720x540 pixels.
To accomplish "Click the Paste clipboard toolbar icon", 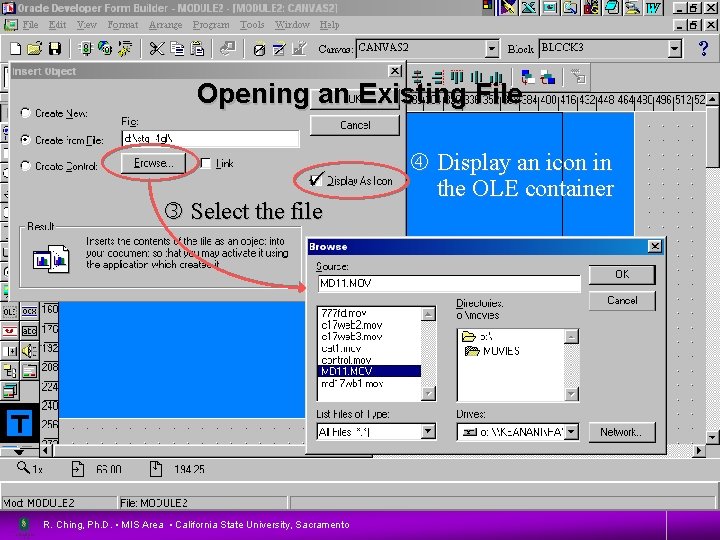I will [x=197, y=48].
